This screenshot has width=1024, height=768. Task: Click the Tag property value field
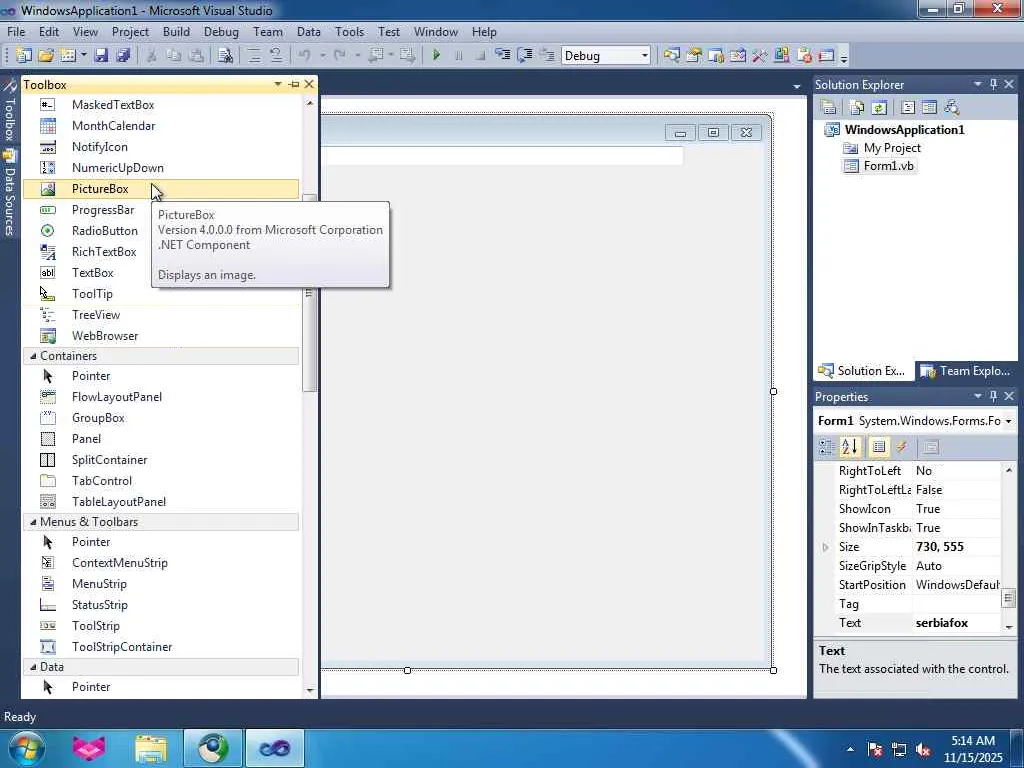957,604
